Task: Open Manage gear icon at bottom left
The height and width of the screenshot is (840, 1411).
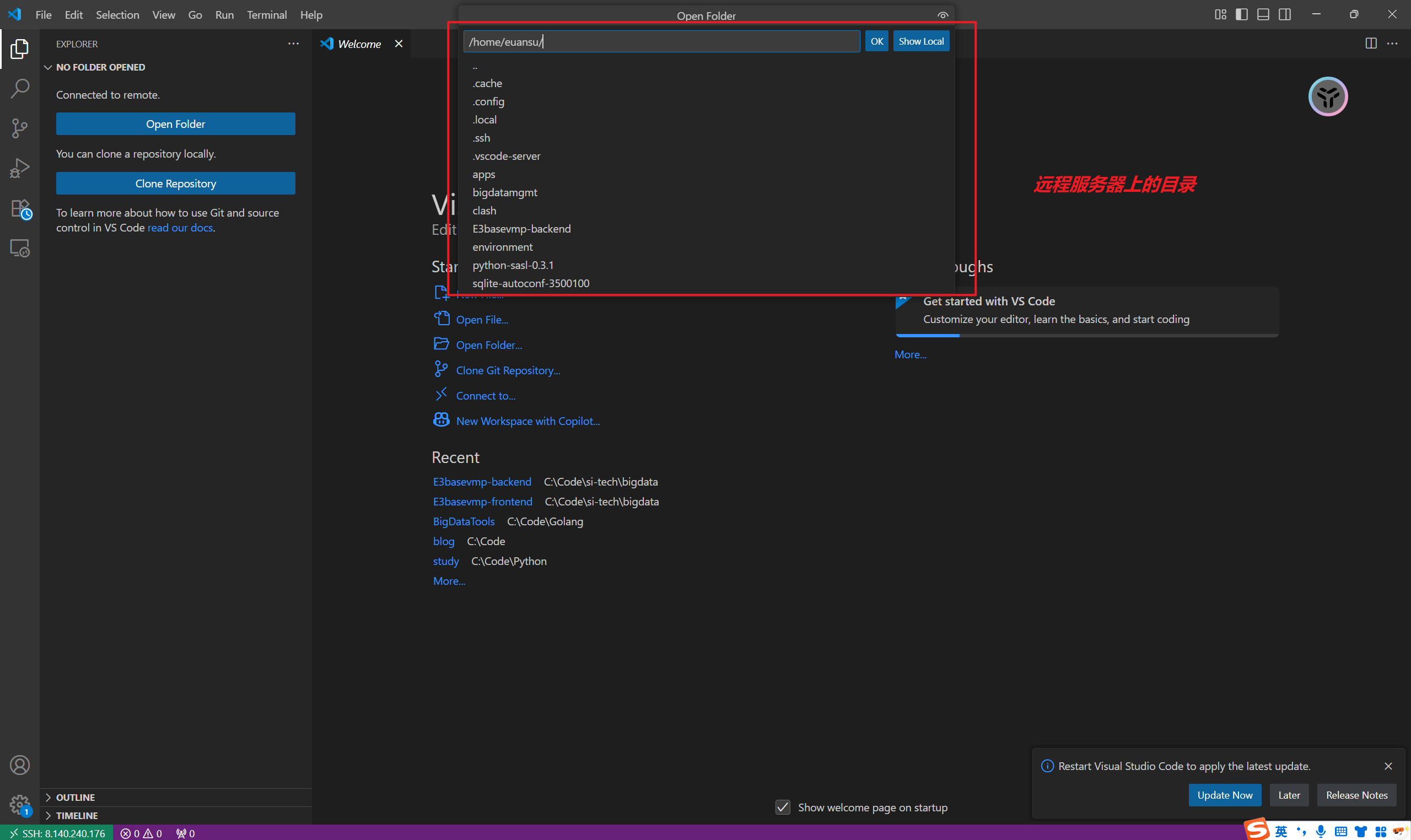Action: (20, 803)
